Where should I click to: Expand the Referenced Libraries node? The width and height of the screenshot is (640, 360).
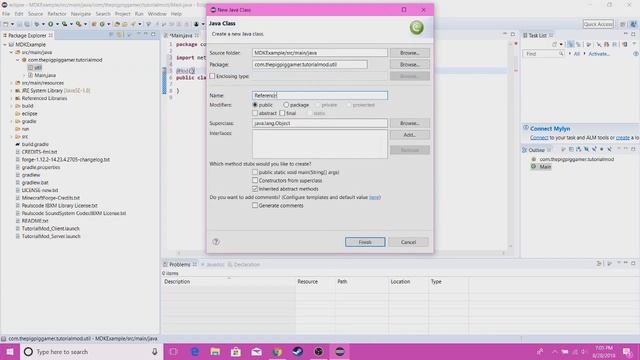(x=11, y=98)
